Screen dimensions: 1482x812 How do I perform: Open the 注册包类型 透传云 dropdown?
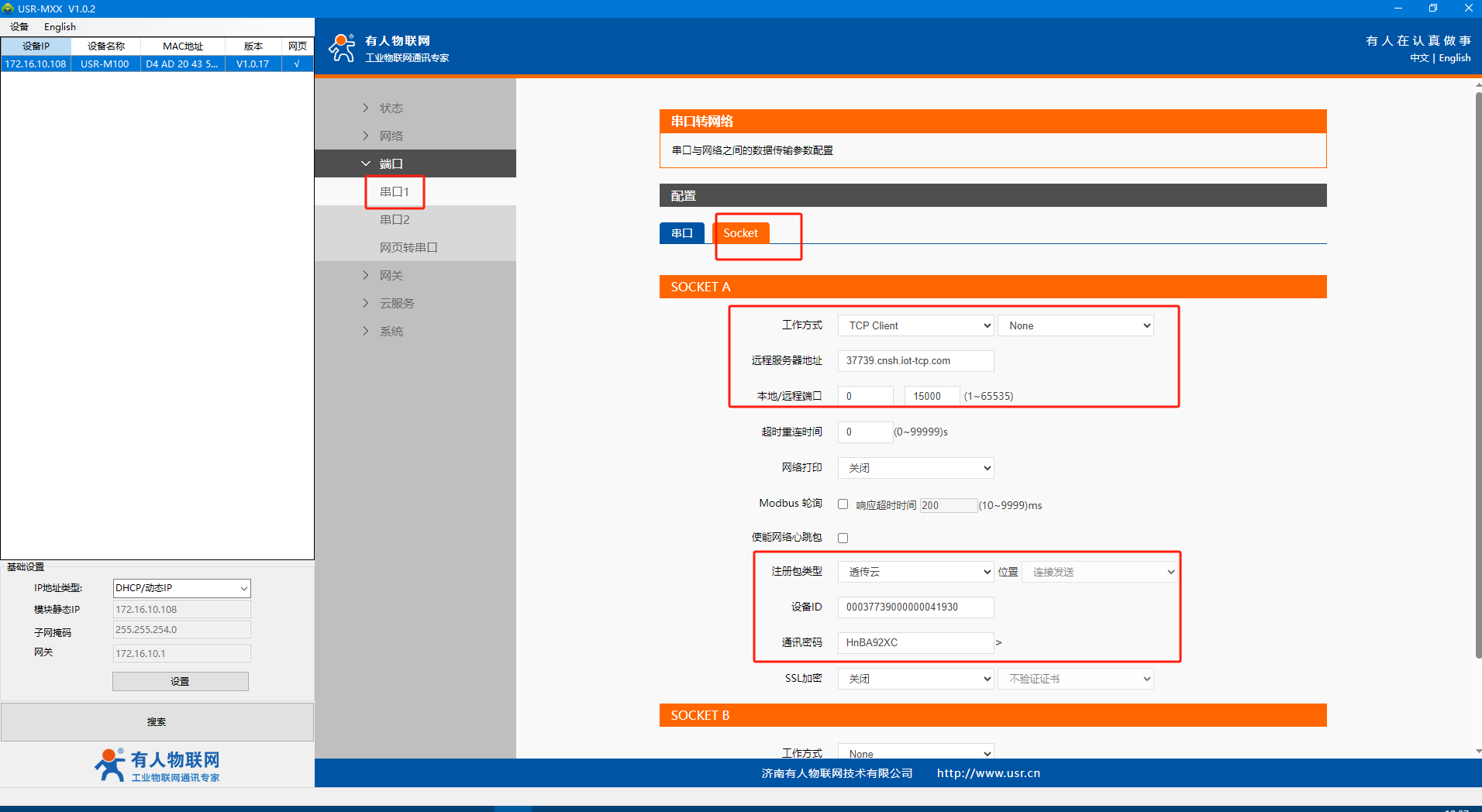pyautogui.click(x=915, y=572)
